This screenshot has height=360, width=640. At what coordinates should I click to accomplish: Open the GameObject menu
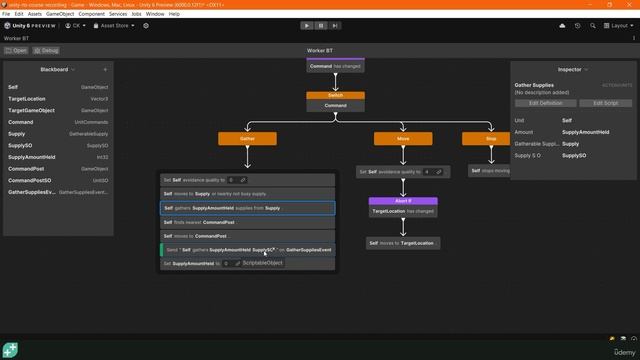60,14
